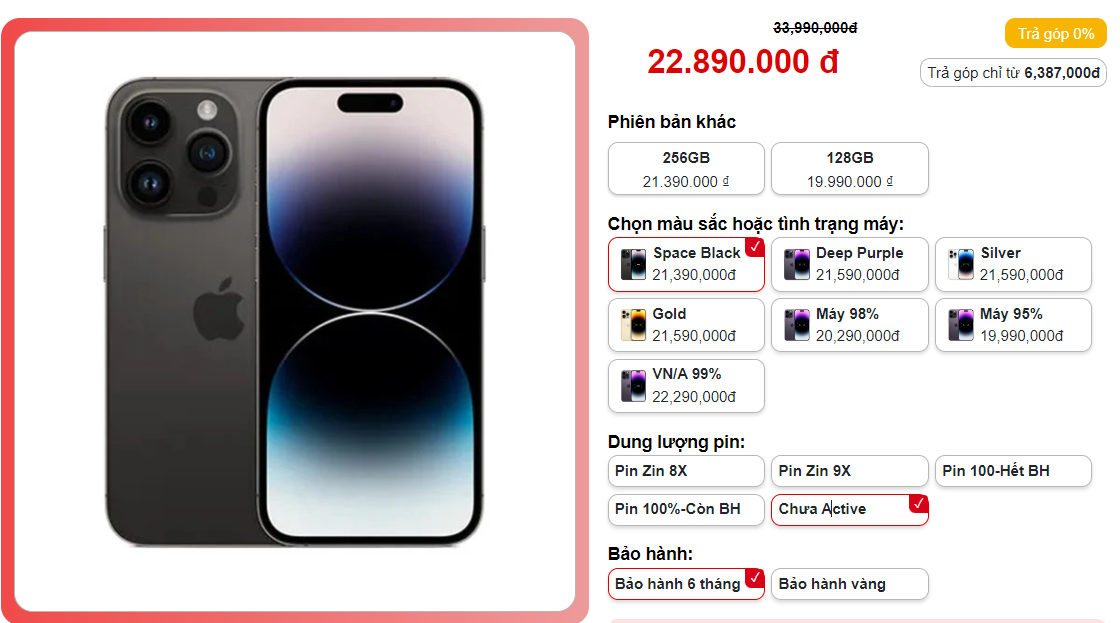Viewport: 1120px width, 623px height.
Task: Click the Máy 95% phone thumbnail icon
Action: click(961, 325)
